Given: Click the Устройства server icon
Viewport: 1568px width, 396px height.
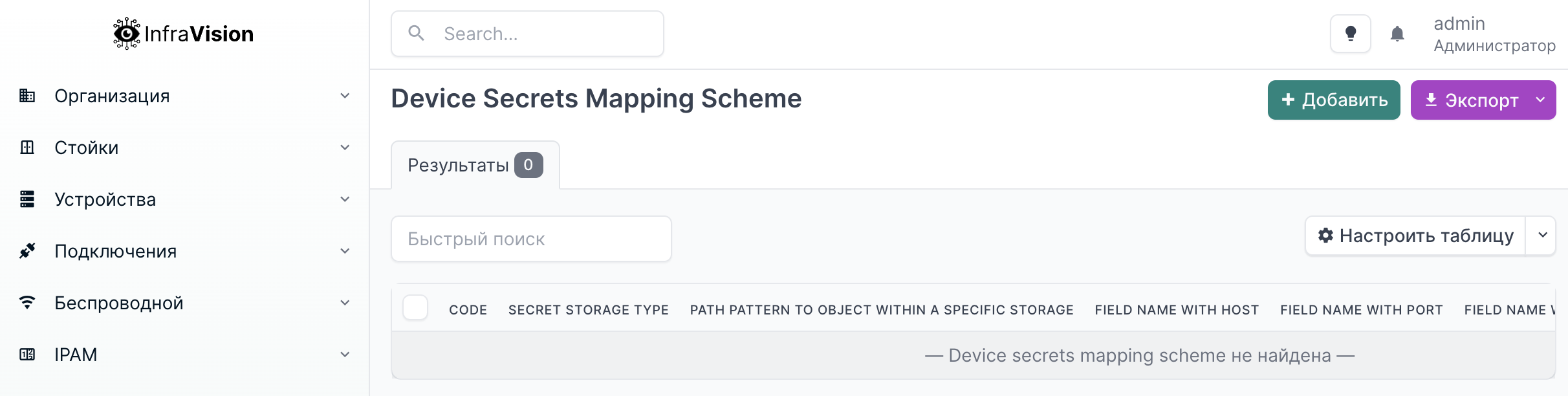Looking at the screenshot, I should (27, 199).
